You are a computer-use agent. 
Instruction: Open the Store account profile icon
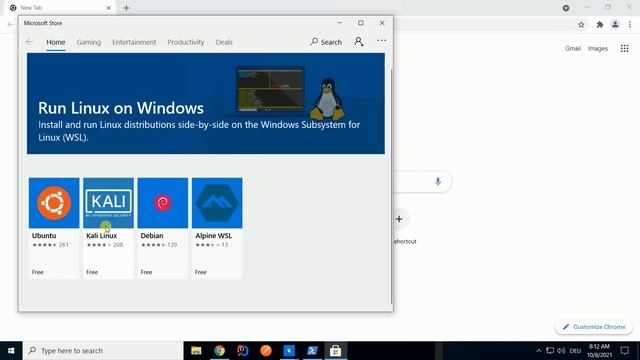pyautogui.click(x=358, y=42)
